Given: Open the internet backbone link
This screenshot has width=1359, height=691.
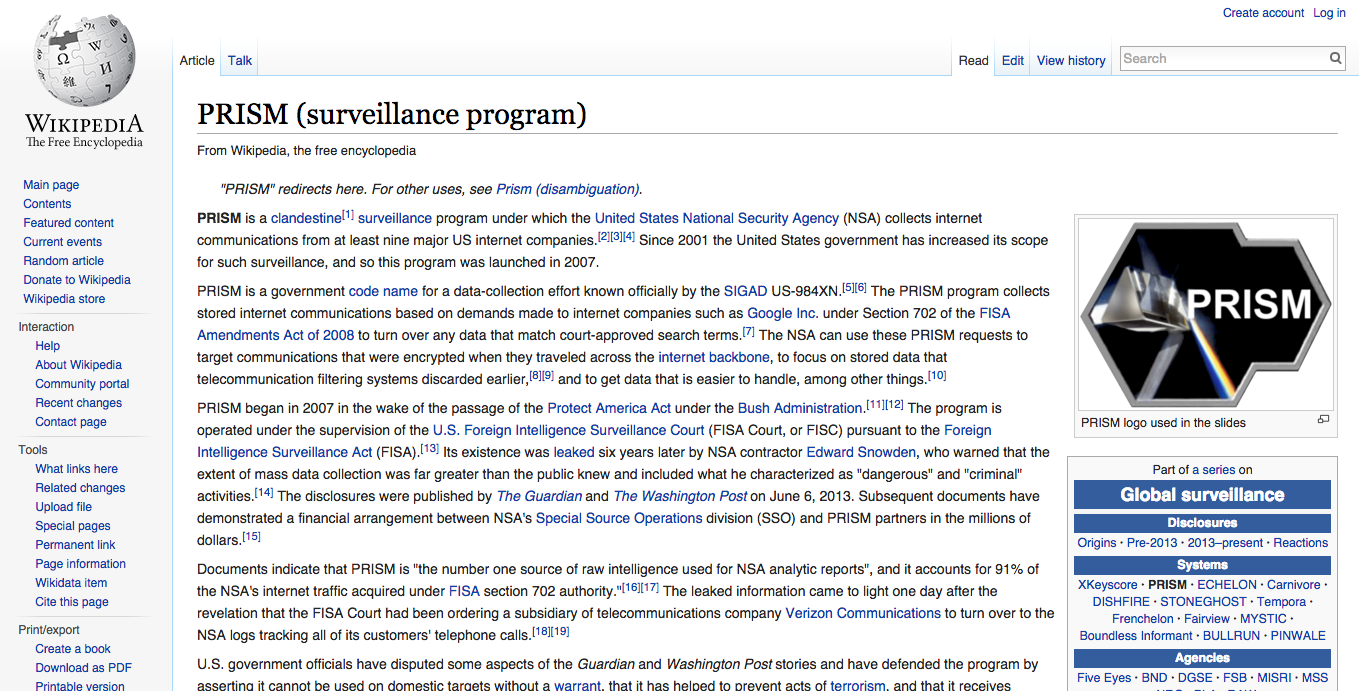Looking at the screenshot, I should pyautogui.click(x=714, y=357).
